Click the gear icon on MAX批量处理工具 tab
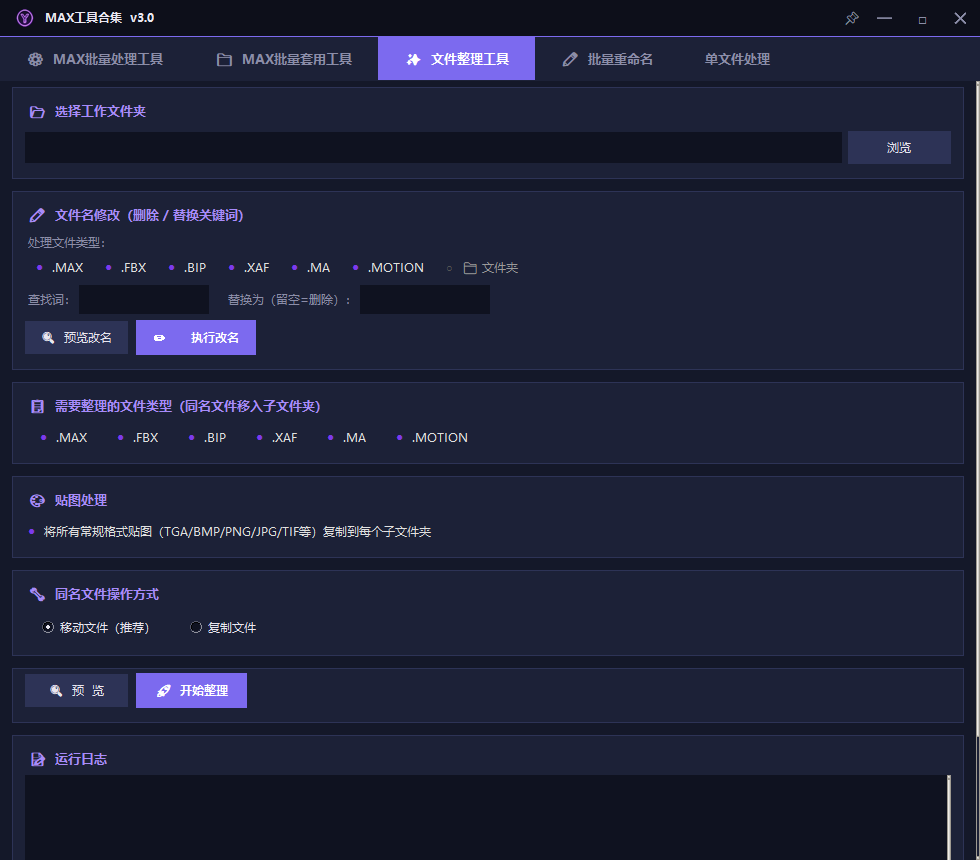 36,59
